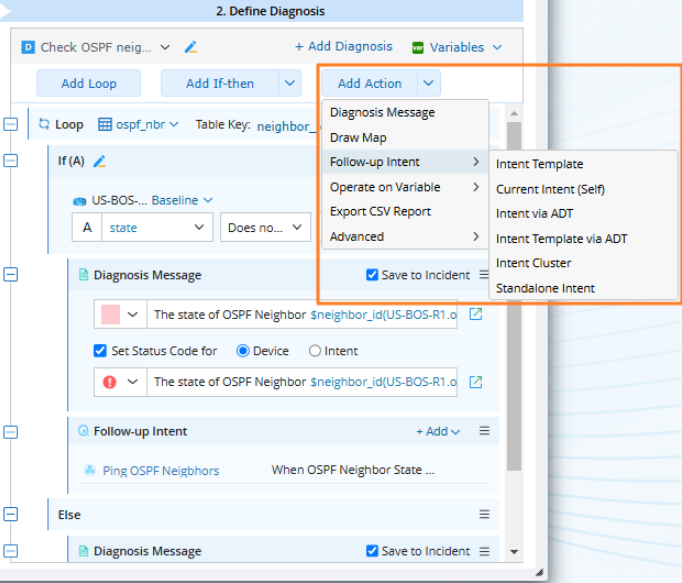Choose Draw Map menu item
Image resolution: width=682 pixels, height=583 pixels.
tap(358, 137)
